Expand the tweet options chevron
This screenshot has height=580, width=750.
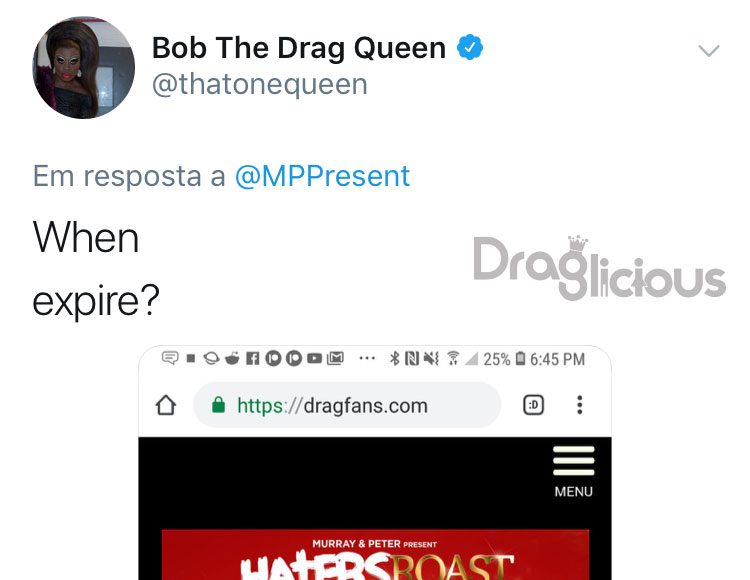708,50
